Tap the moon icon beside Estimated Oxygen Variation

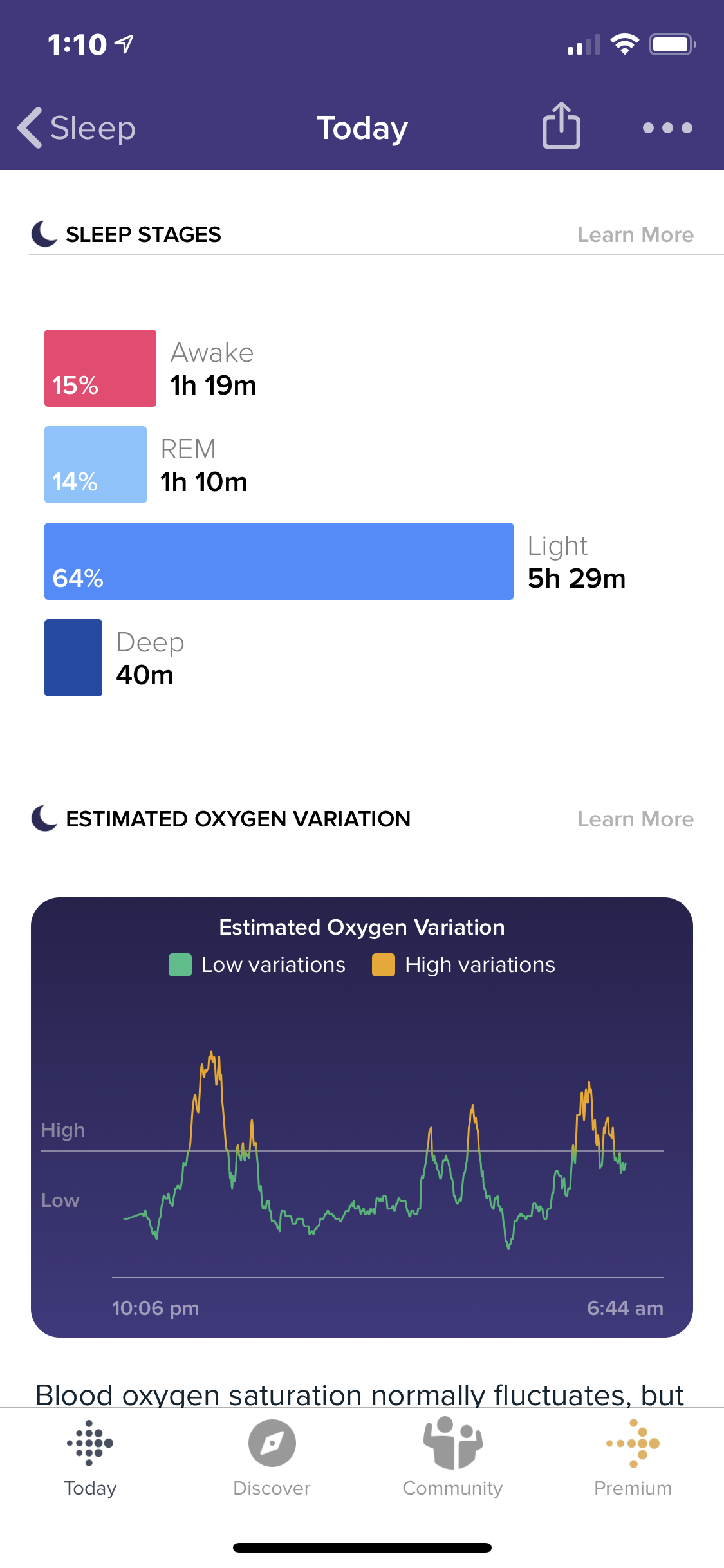coord(44,818)
